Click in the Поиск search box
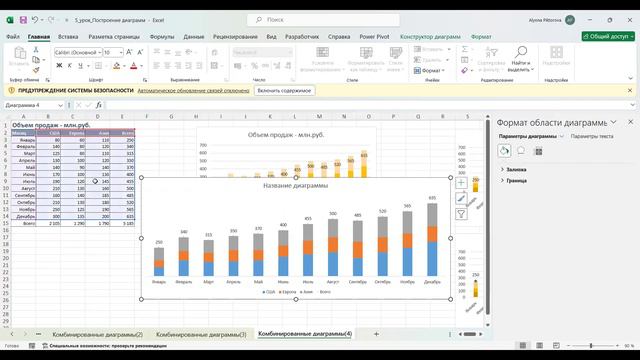Image resolution: width=640 pixels, height=360 pixels. coord(323,20)
